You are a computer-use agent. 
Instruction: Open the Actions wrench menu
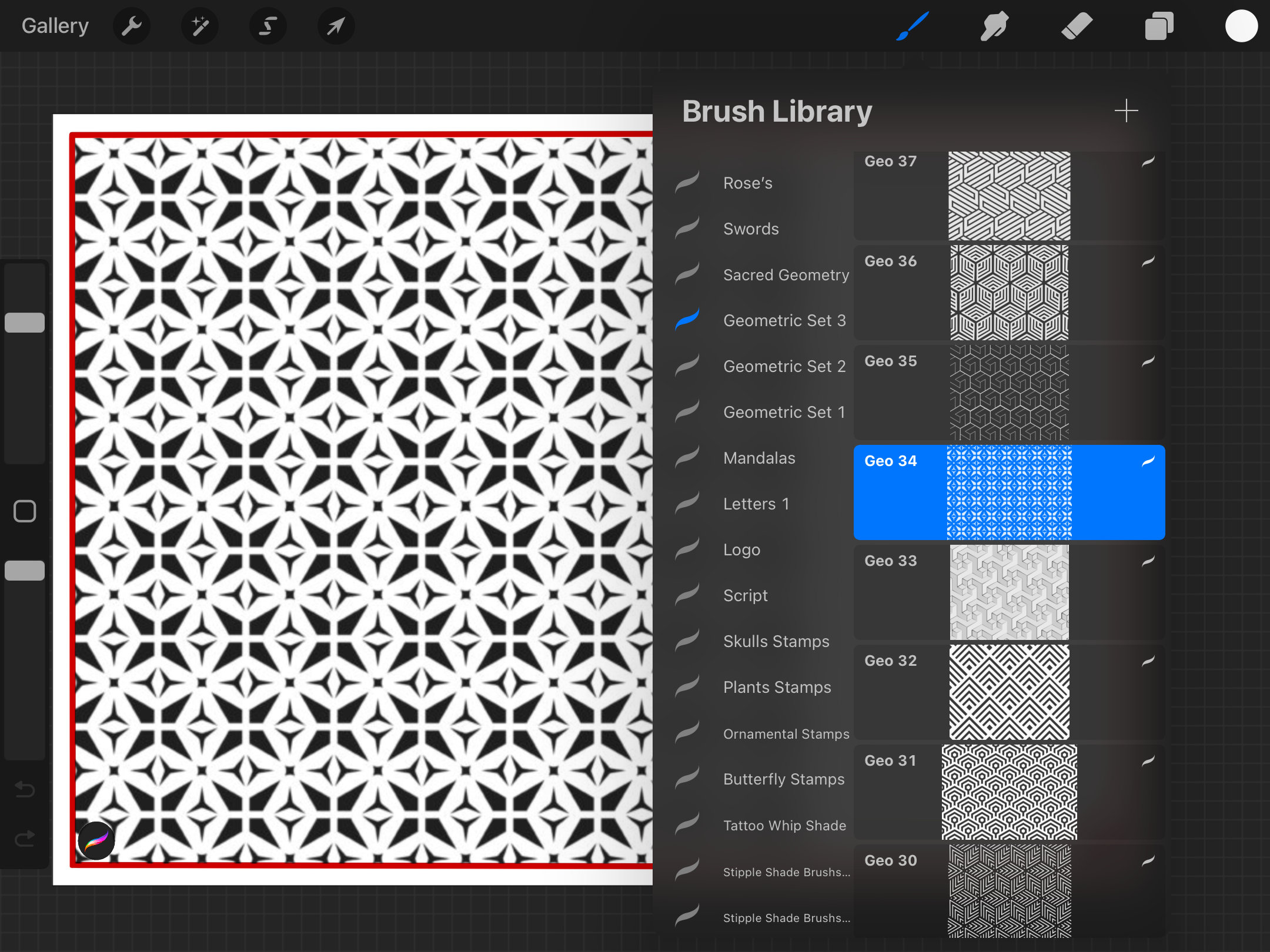point(132,26)
